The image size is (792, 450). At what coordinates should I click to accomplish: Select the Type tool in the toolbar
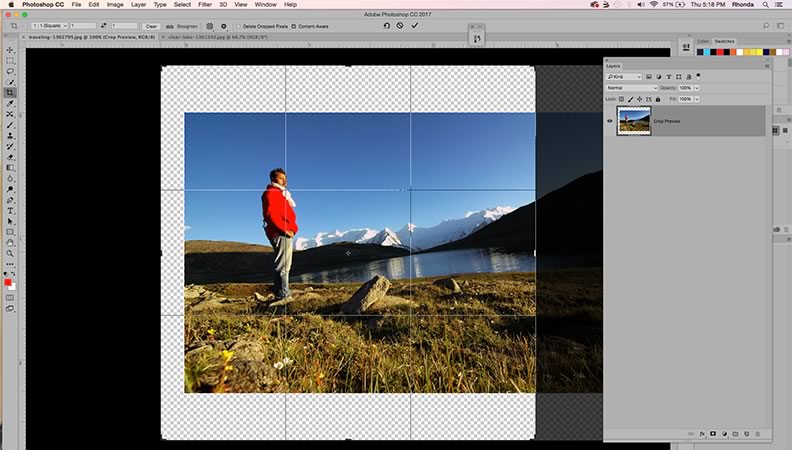(10, 211)
